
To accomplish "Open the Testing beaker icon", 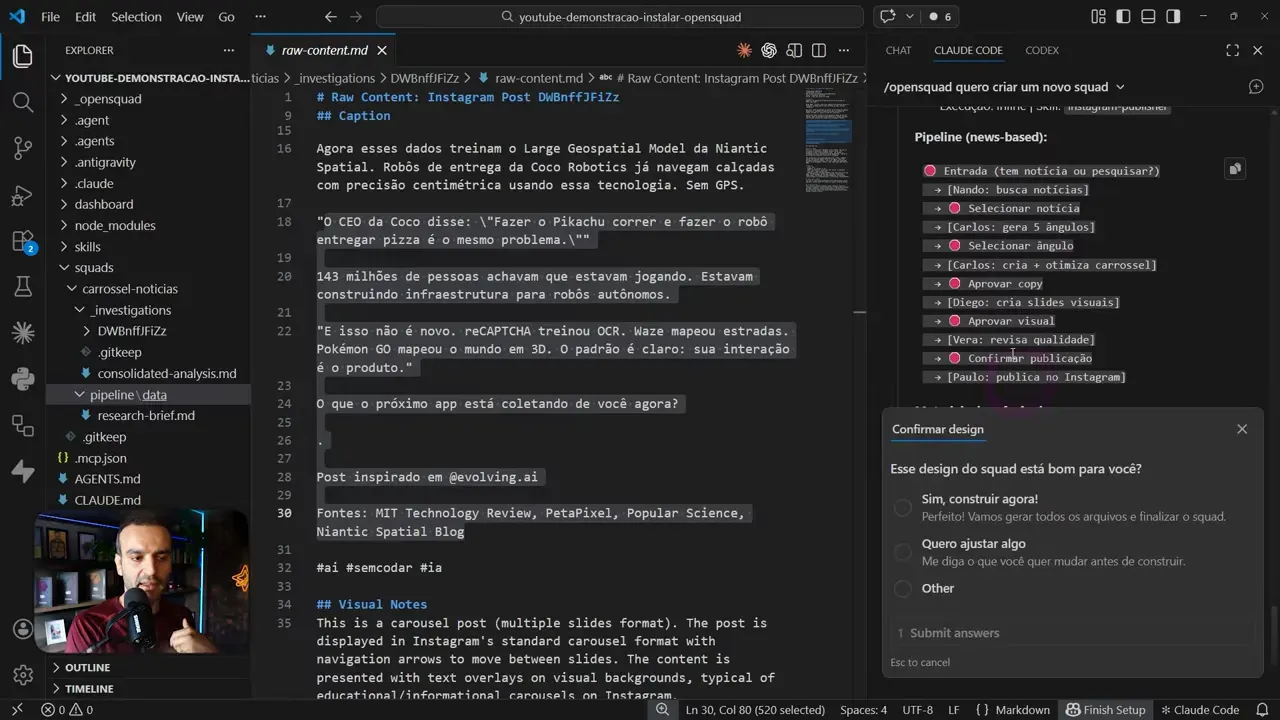I will pyautogui.click(x=22, y=287).
